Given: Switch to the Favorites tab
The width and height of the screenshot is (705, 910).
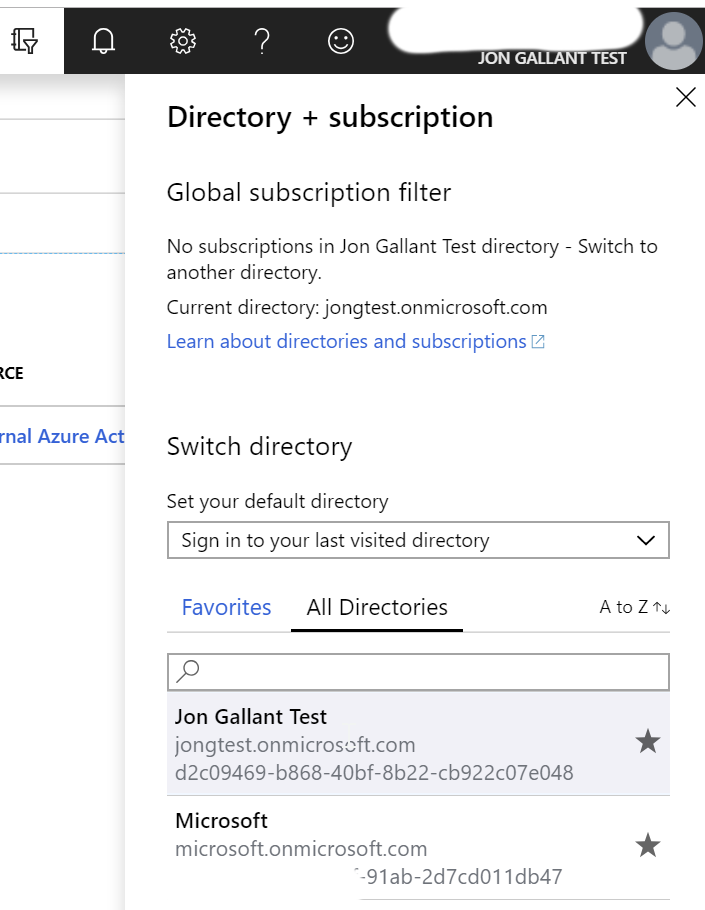Looking at the screenshot, I should tap(226, 607).
